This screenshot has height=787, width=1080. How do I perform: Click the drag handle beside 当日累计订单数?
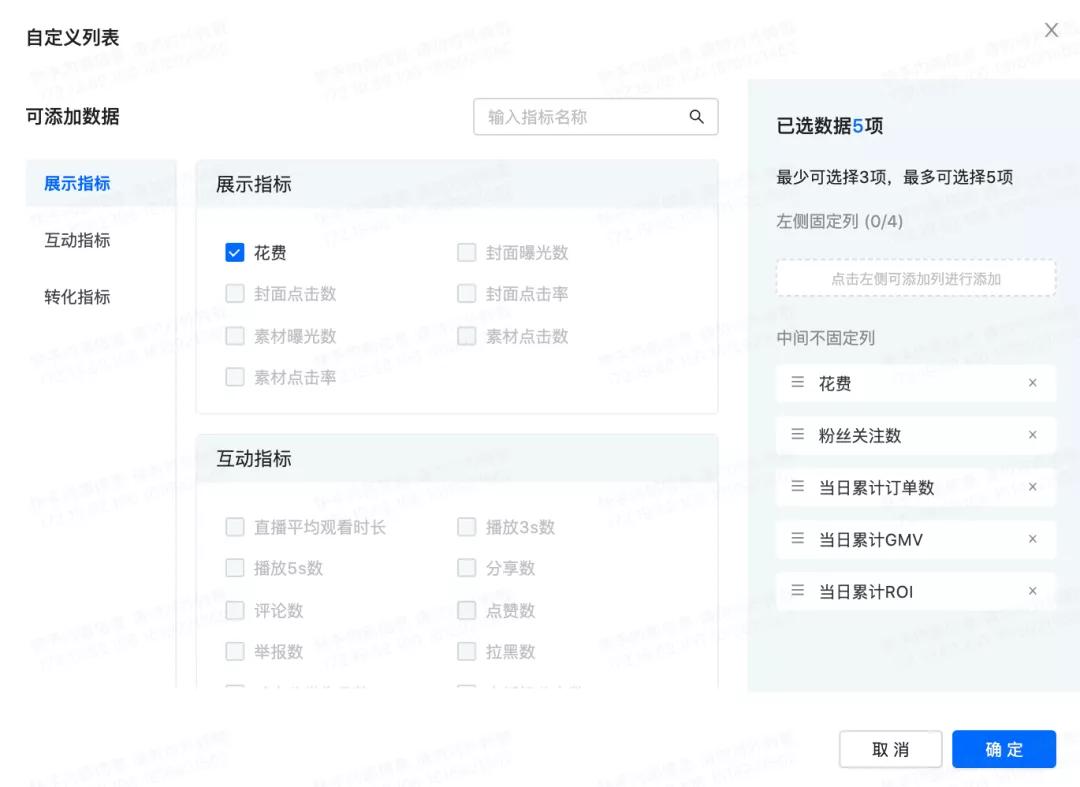[797, 487]
